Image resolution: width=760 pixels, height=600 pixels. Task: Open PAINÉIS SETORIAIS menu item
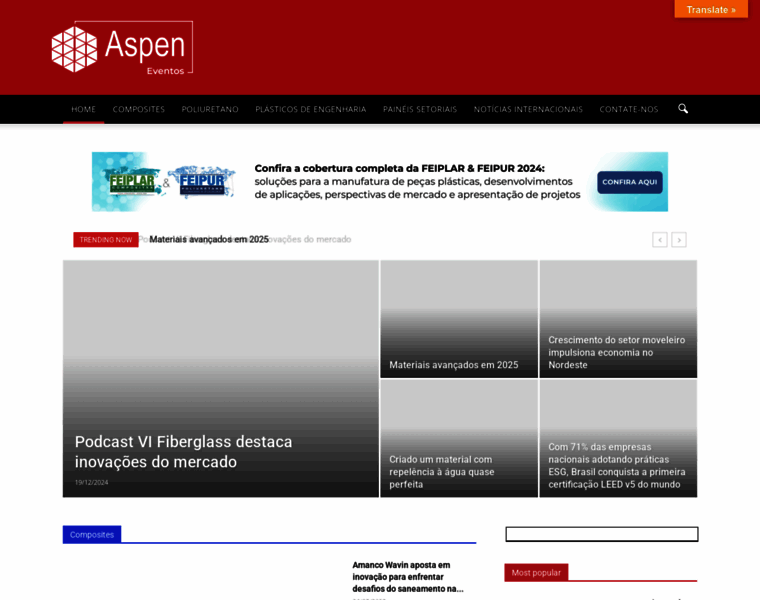coord(420,109)
